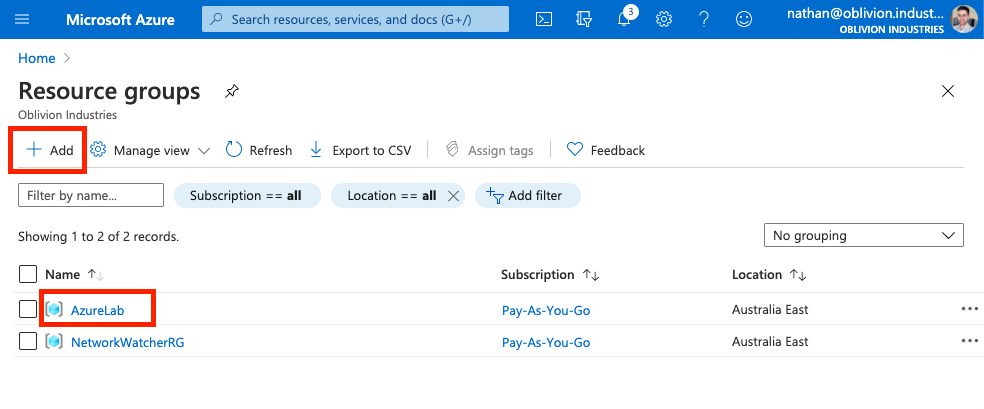Viewport: 984px width, 409px height.
Task: Open the feedback smiley icon in header
Action: coord(743,19)
